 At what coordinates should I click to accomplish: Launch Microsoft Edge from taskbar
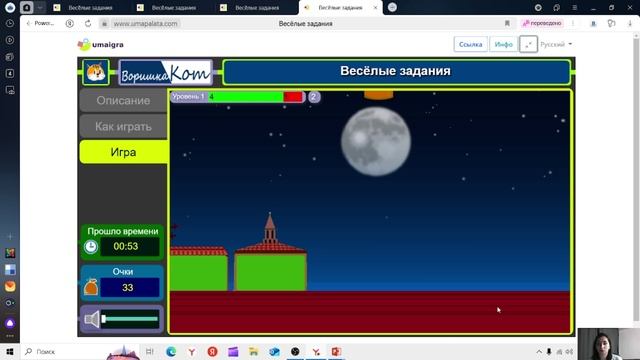coord(171,351)
